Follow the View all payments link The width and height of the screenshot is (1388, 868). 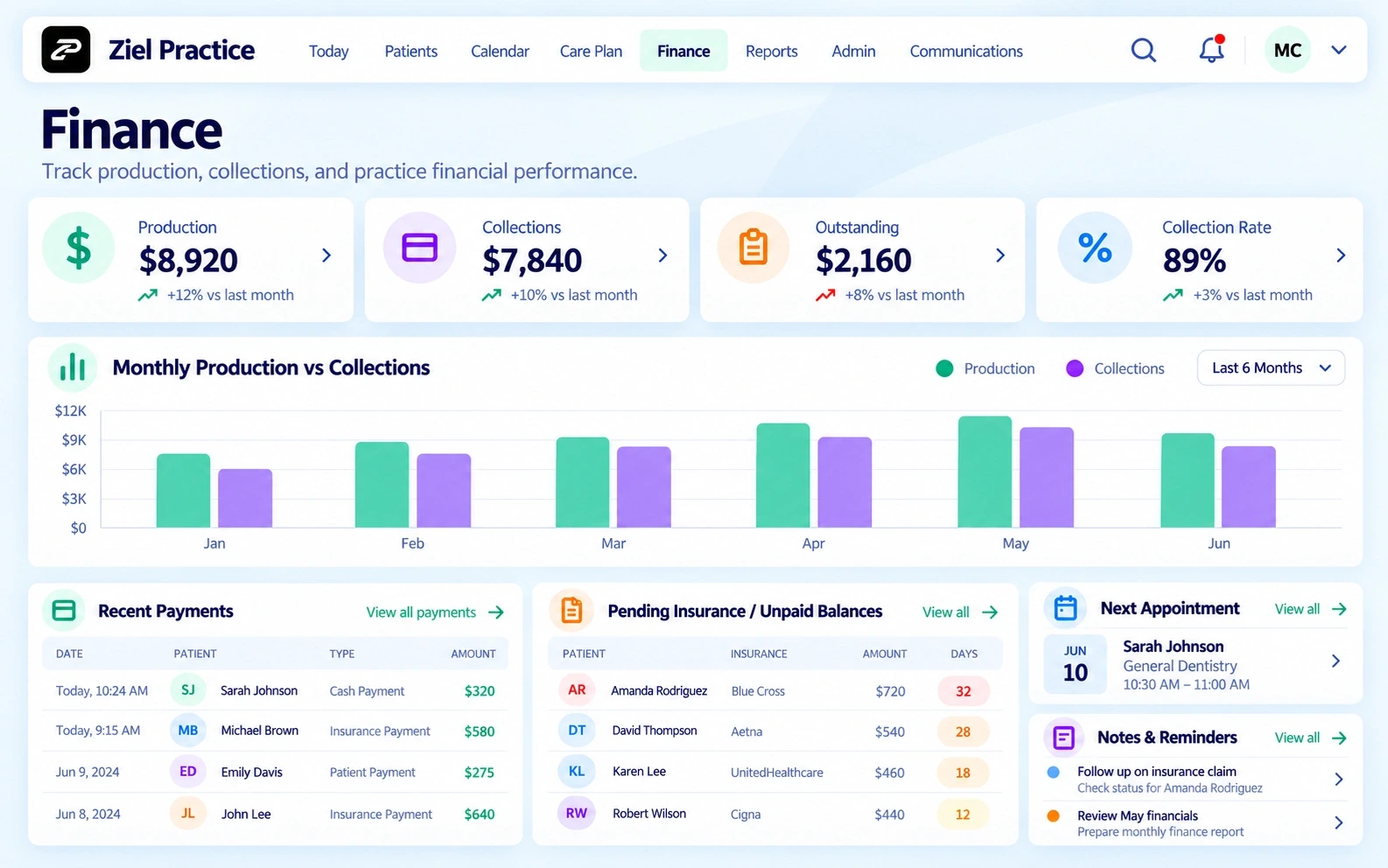435,612
